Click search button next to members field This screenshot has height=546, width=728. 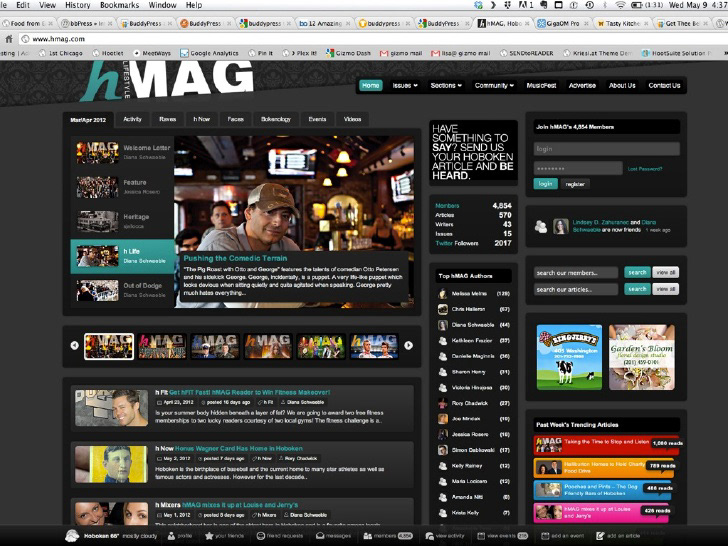tap(637, 273)
